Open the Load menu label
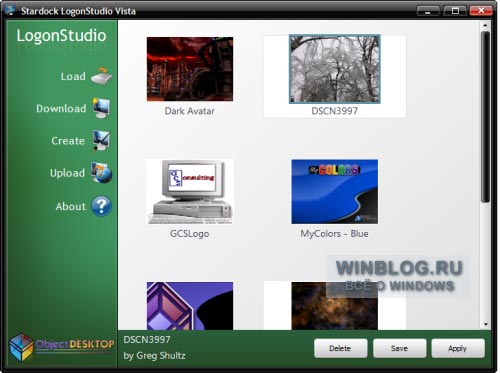This screenshot has height=373, width=500. pos(73,76)
